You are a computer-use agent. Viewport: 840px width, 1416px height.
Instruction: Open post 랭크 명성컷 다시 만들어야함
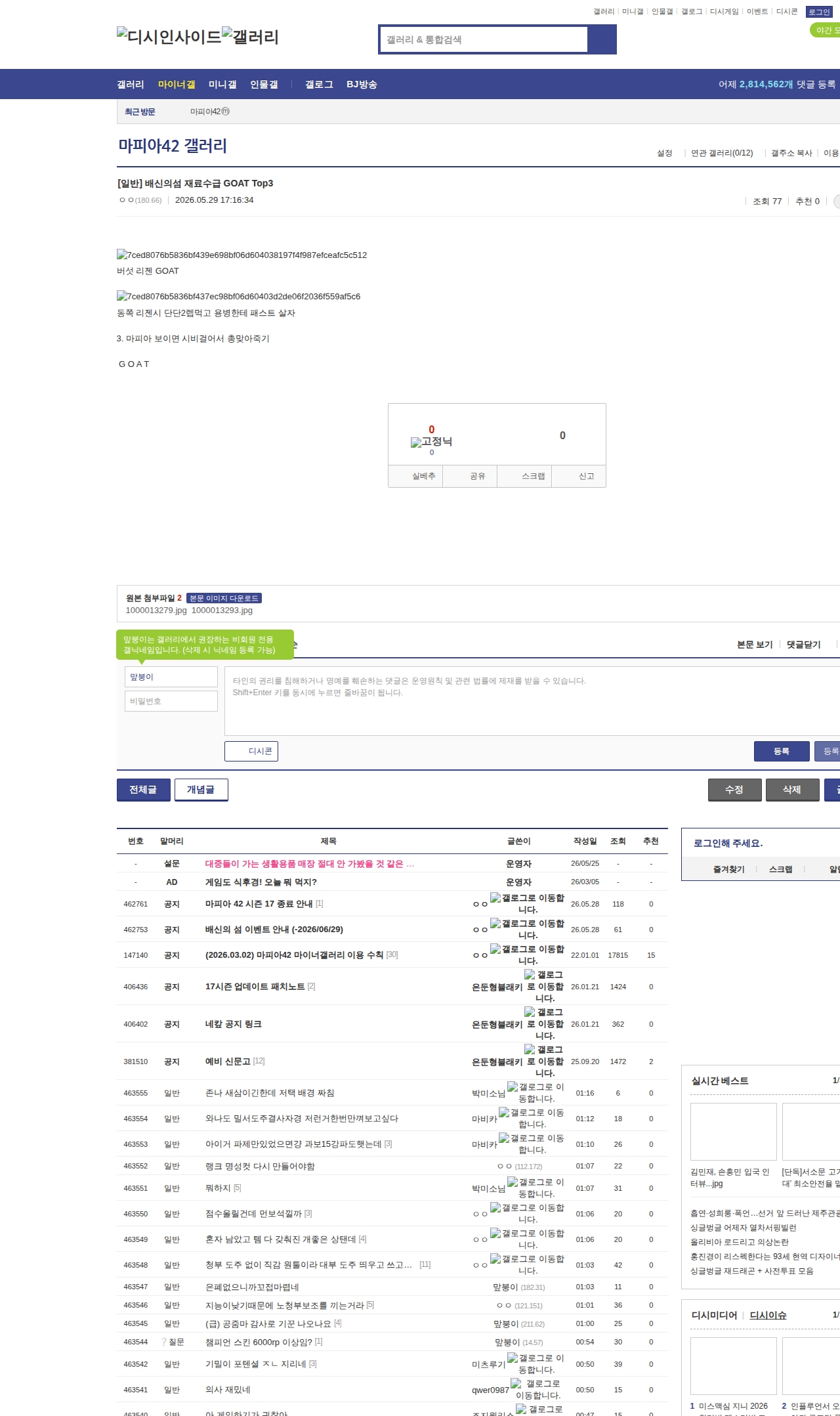point(260,1167)
